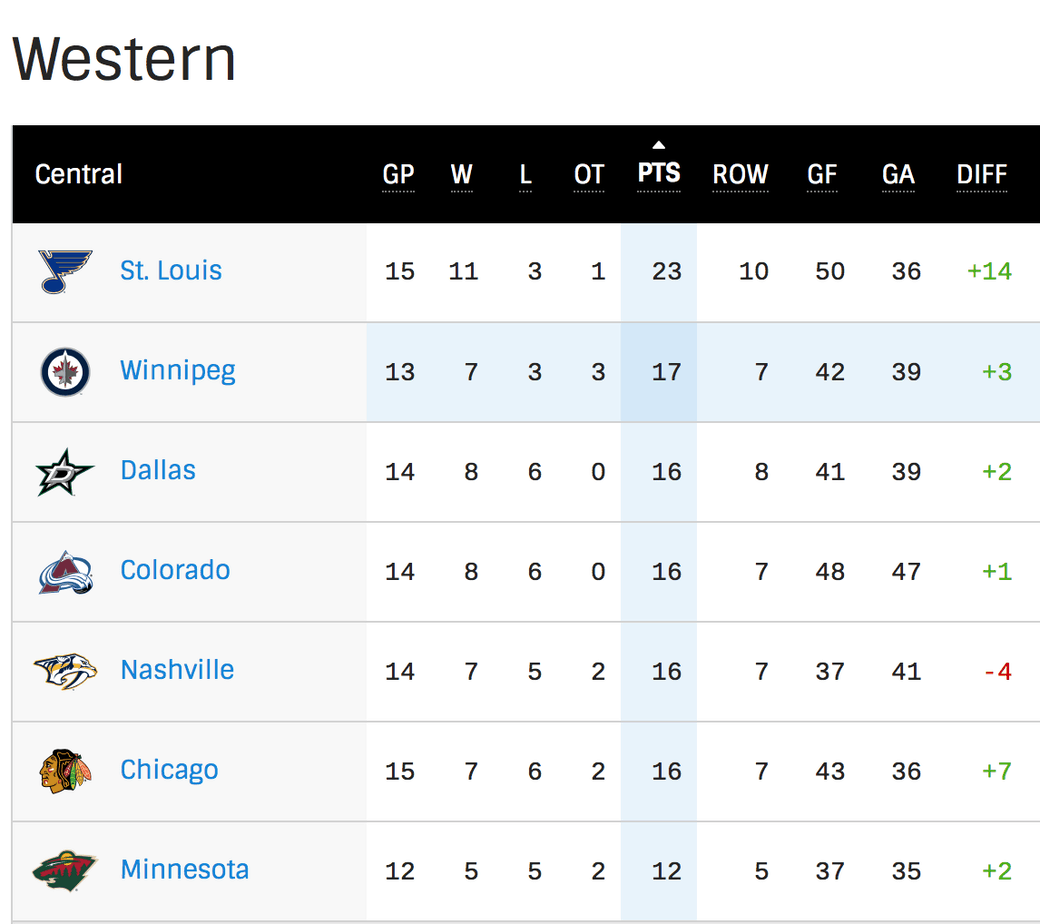1040x924 pixels.
Task: Sort by the GA column header
Action: [898, 174]
